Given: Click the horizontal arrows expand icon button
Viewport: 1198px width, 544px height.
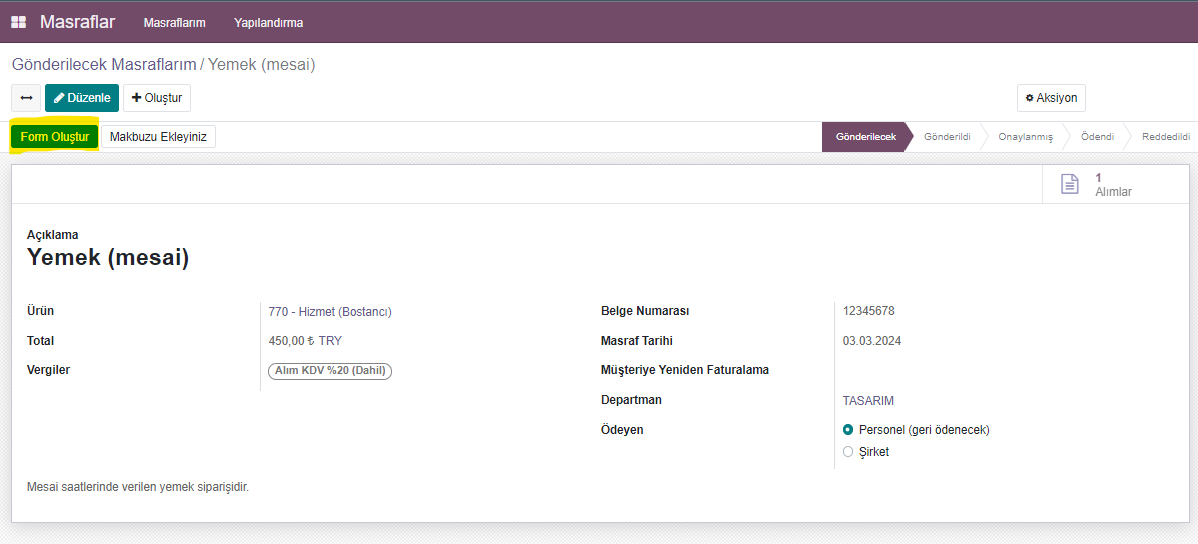Looking at the screenshot, I should click(26, 98).
